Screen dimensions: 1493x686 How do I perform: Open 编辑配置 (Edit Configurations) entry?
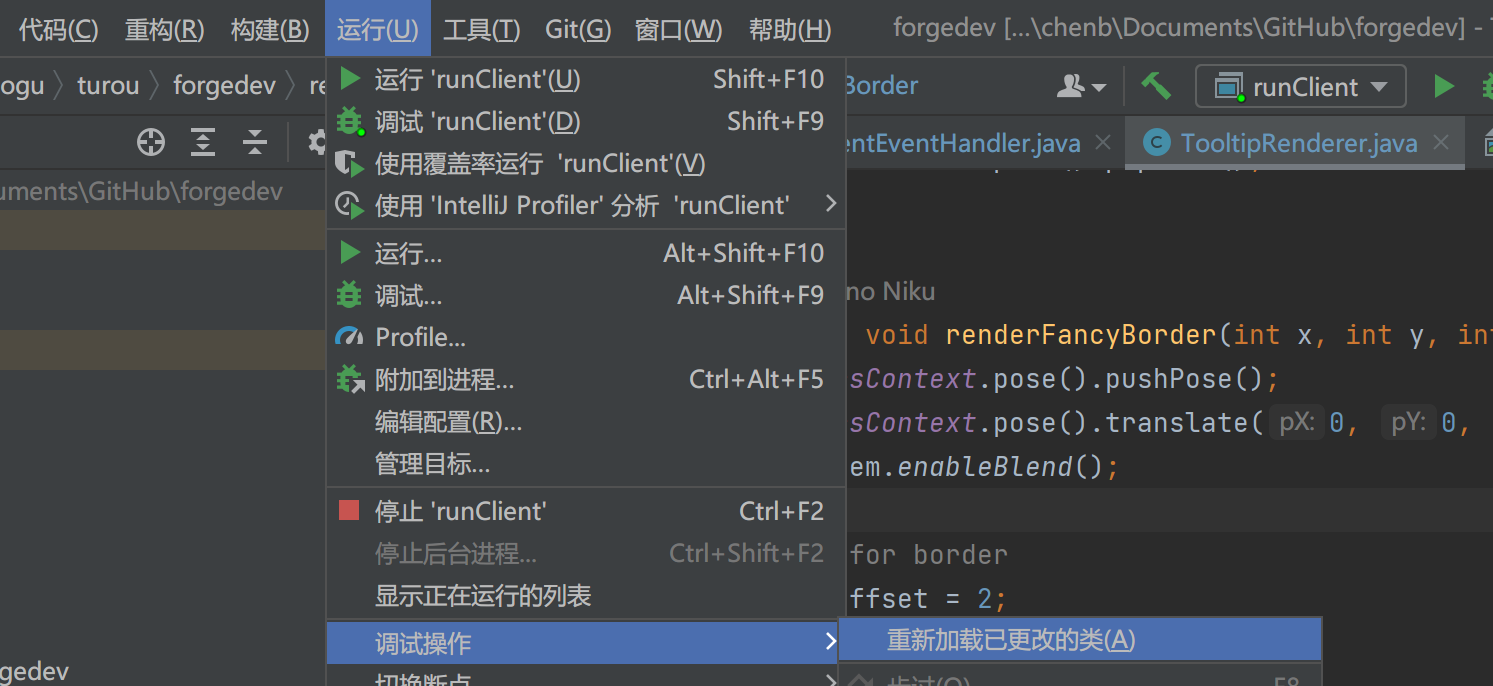click(448, 422)
